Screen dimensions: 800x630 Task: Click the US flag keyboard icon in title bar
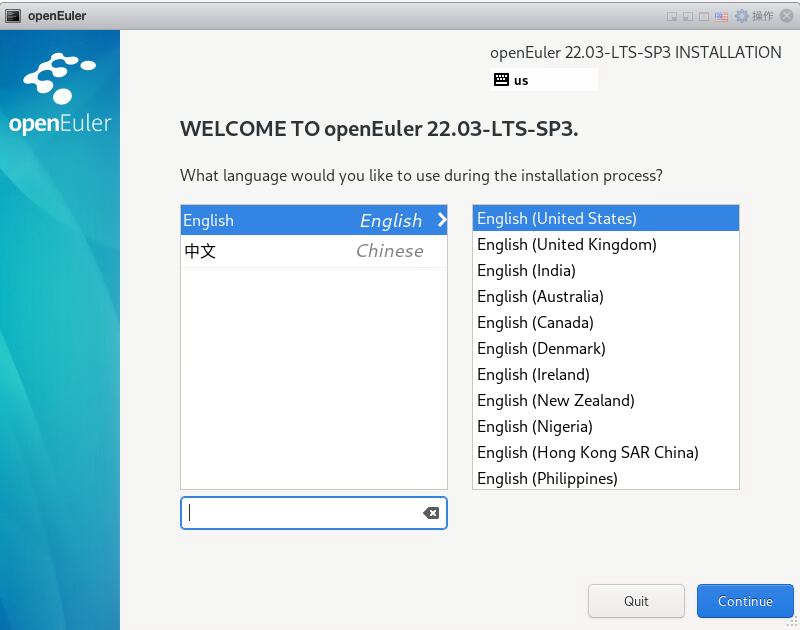721,16
